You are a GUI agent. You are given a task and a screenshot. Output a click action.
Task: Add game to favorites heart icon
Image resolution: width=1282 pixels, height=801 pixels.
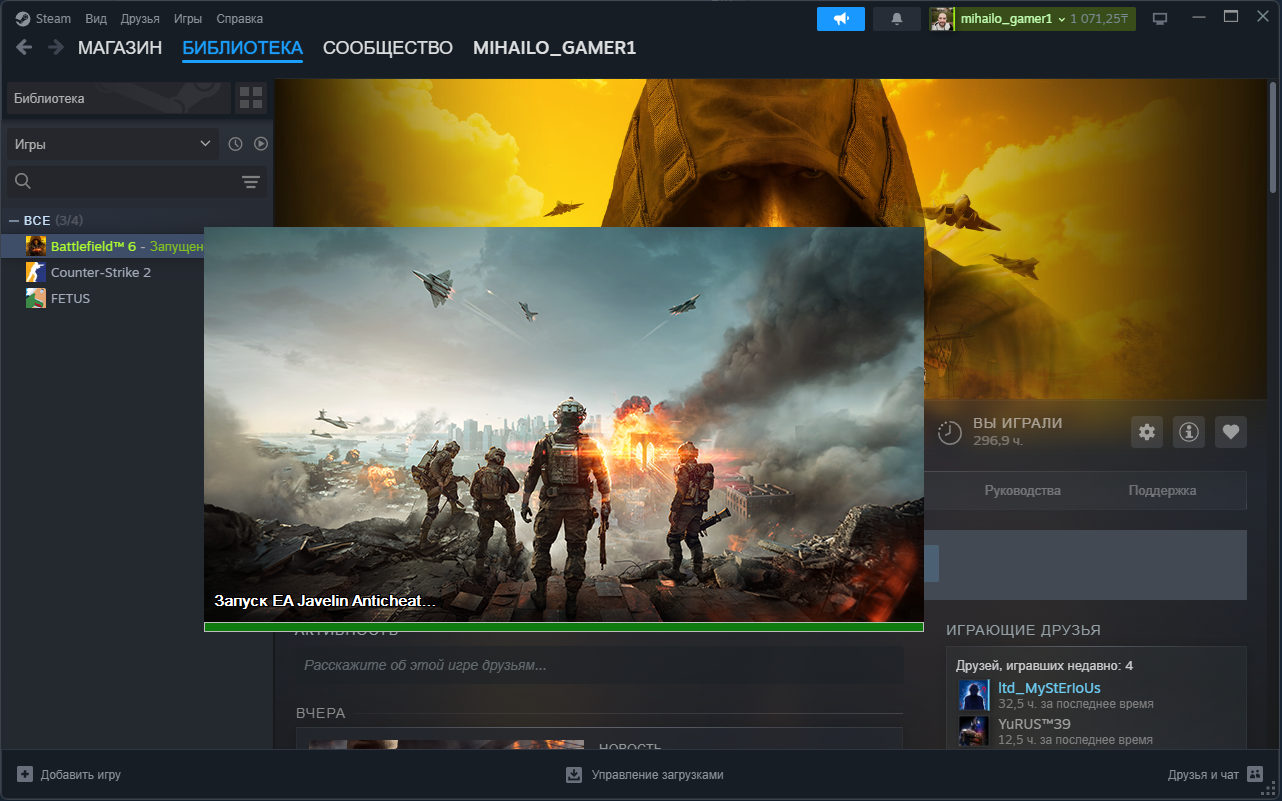coord(1231,432)
